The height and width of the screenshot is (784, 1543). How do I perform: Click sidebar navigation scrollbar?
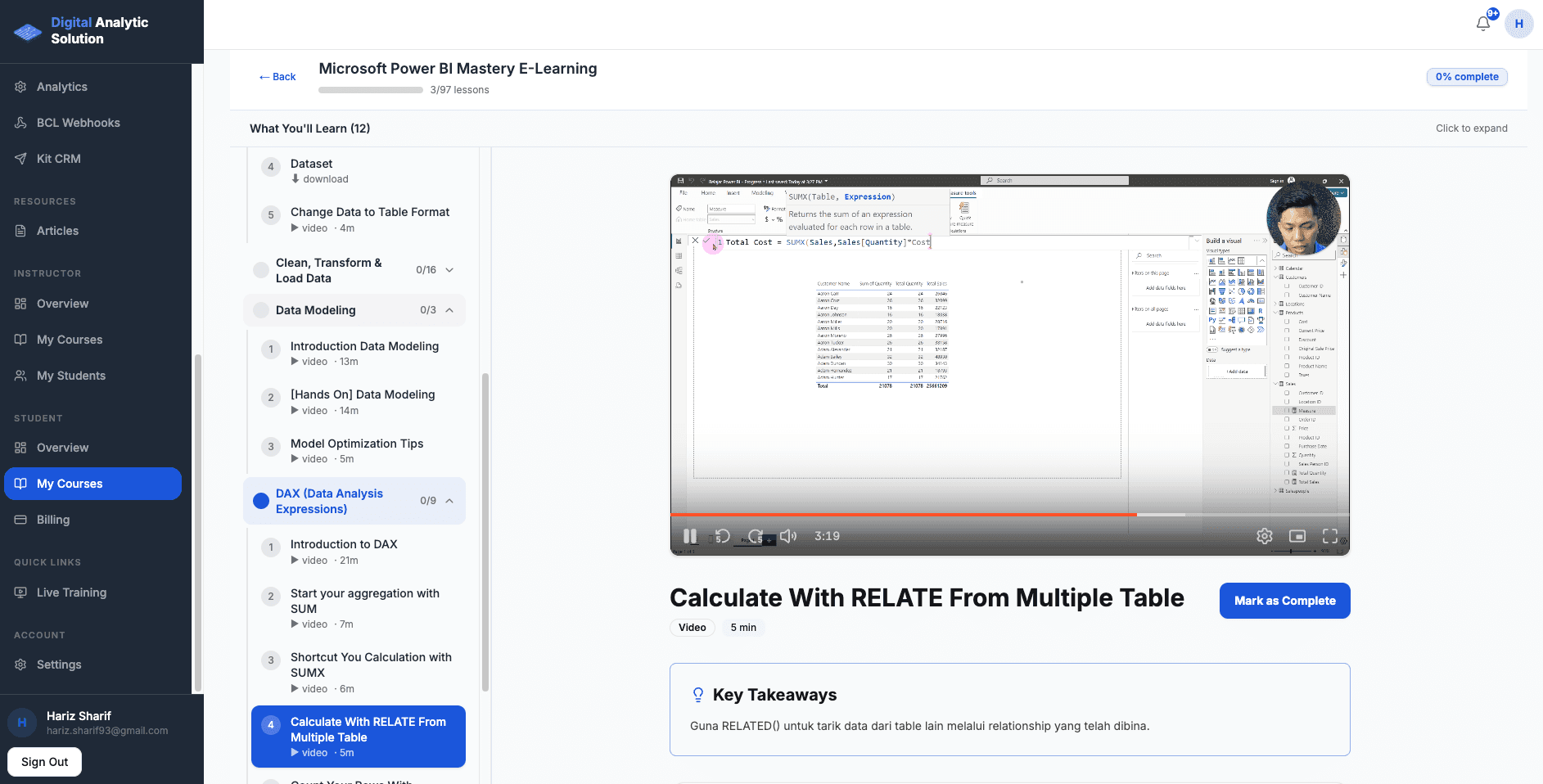coord(196,522)
